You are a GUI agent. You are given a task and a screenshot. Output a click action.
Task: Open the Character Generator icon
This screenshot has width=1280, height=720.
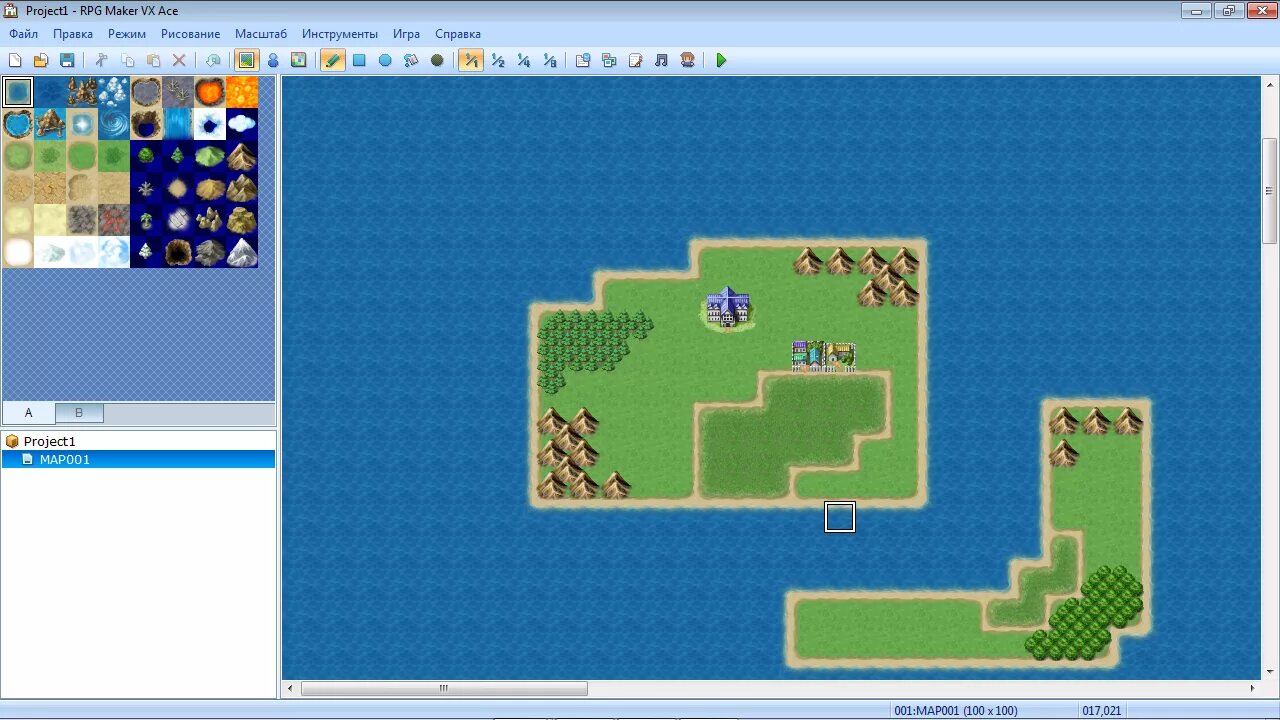(x=687, y=61)
